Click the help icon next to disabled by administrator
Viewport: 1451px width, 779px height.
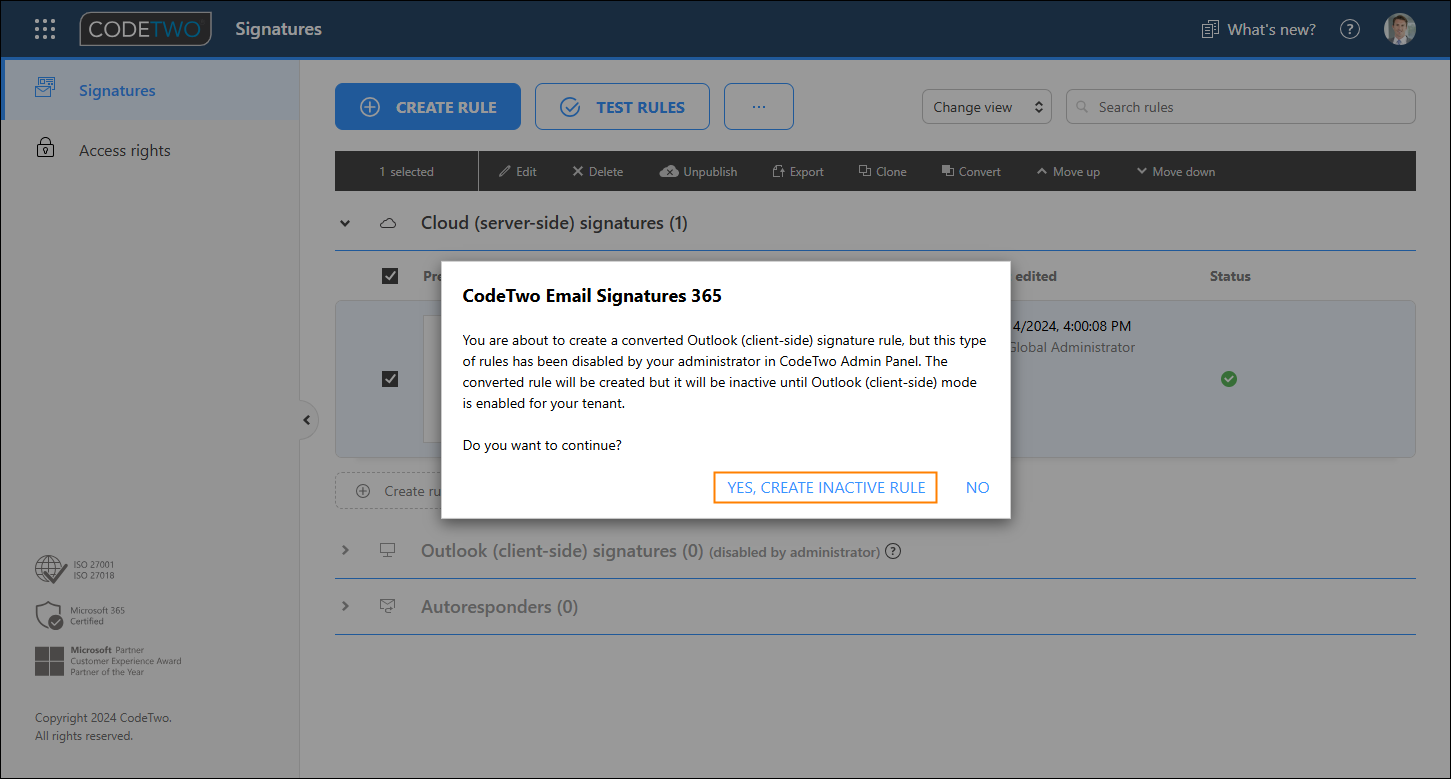point(893,551)
